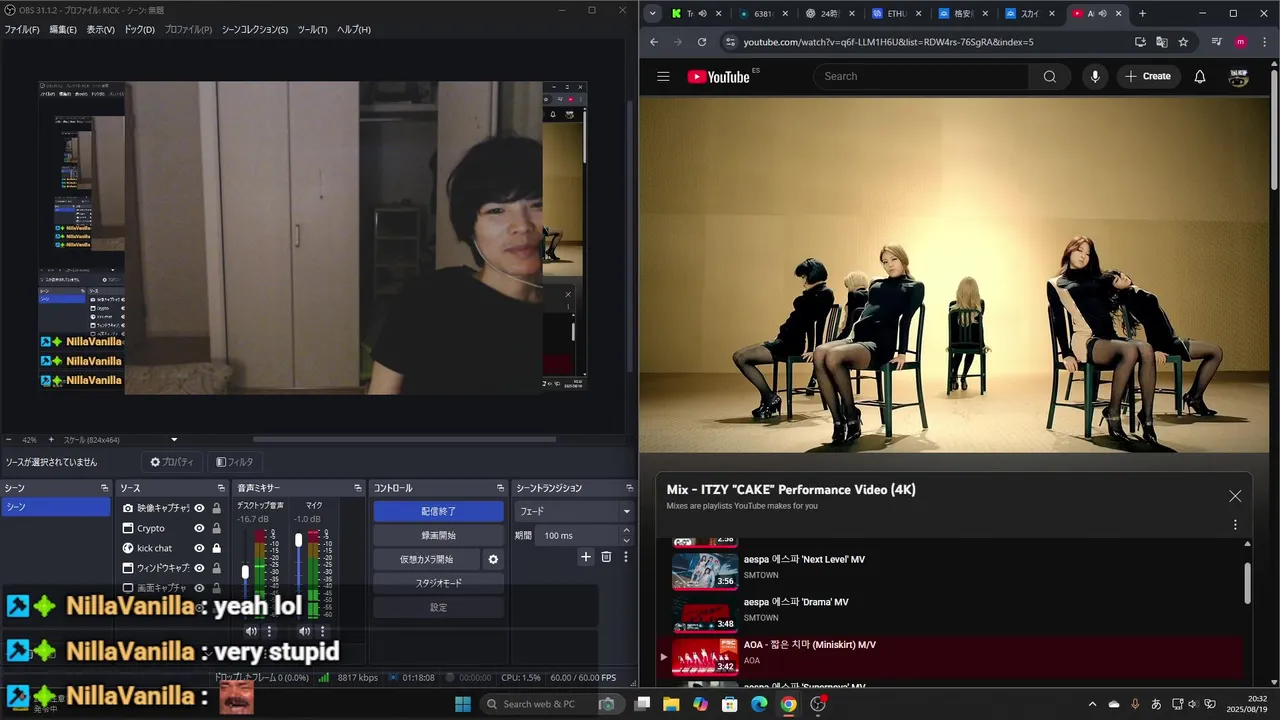Mute the デスクトップ音声 speaker icon
This screenshot has width=1280, height=720.
point(251,631)
